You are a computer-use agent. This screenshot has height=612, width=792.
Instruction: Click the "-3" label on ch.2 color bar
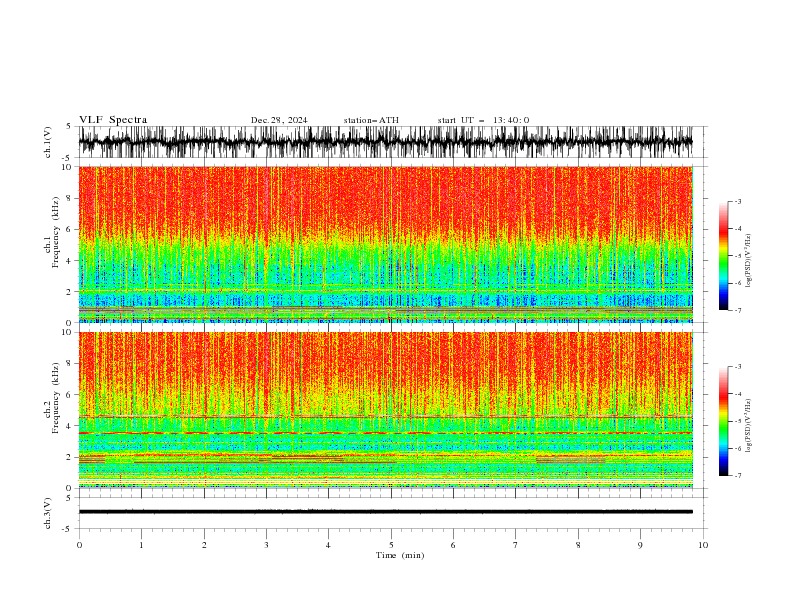coord(737,367)
